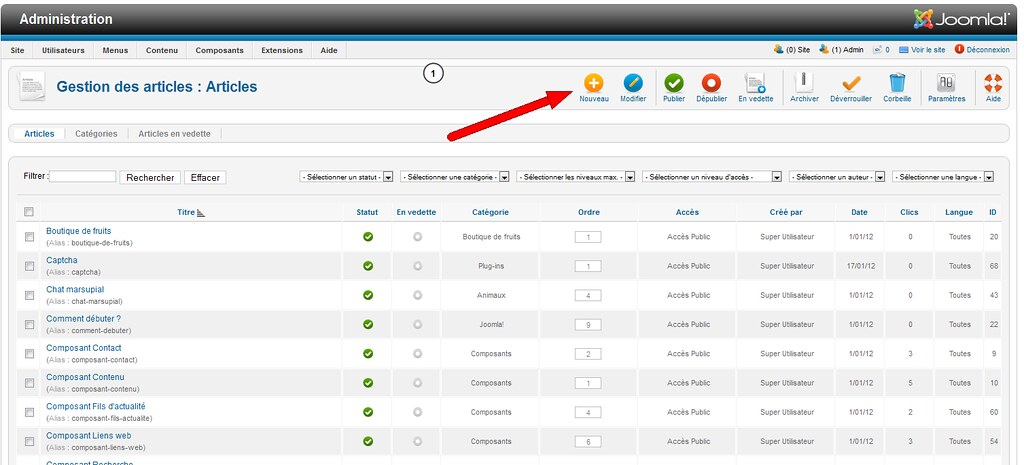
Task: Open the Utilisateurs menu
Action: point(63,50)
